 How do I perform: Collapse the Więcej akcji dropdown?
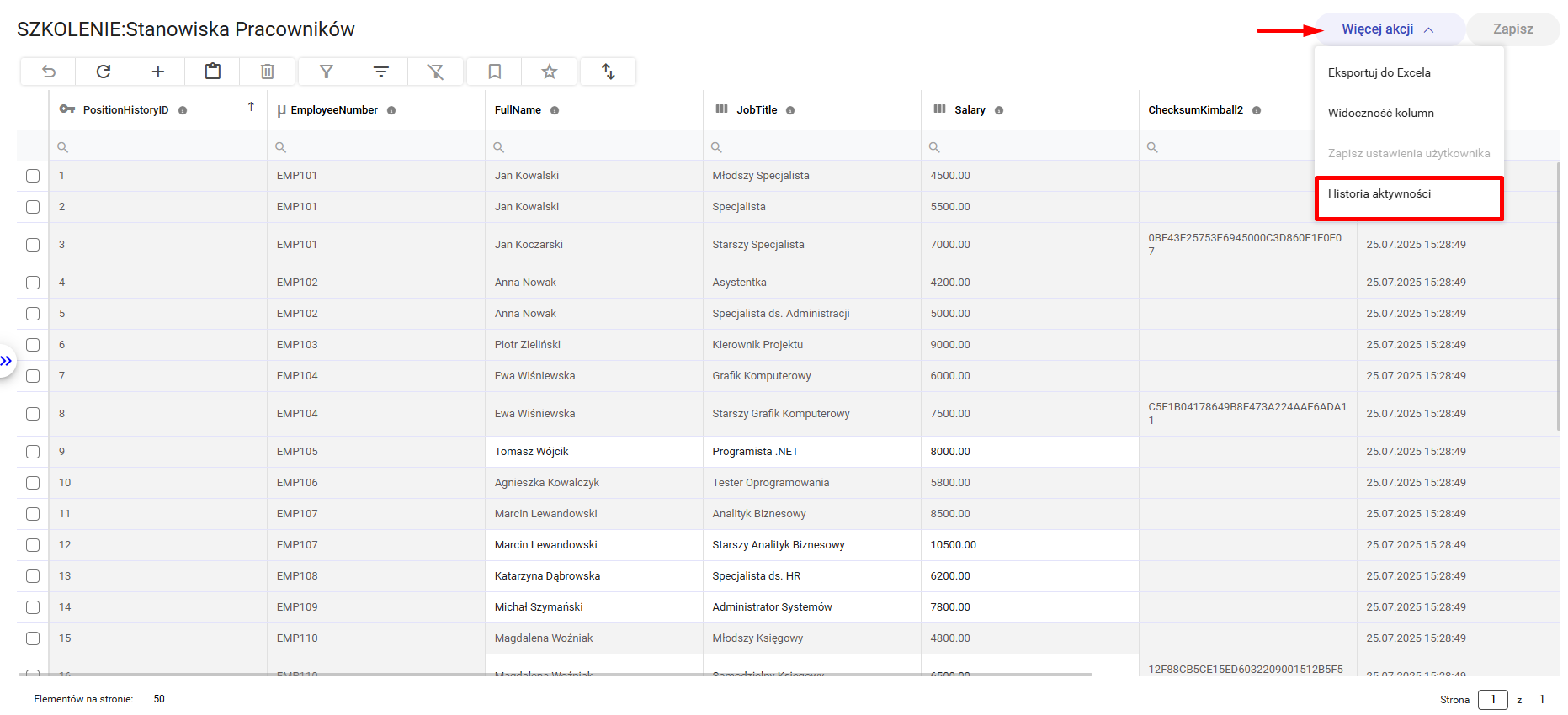pos(1388,29)
